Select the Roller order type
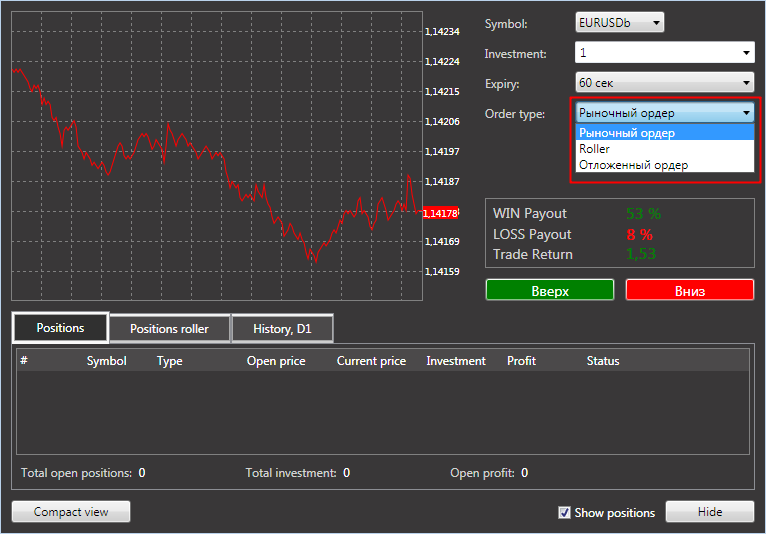 pyautogui.click(x=665, y=149)
